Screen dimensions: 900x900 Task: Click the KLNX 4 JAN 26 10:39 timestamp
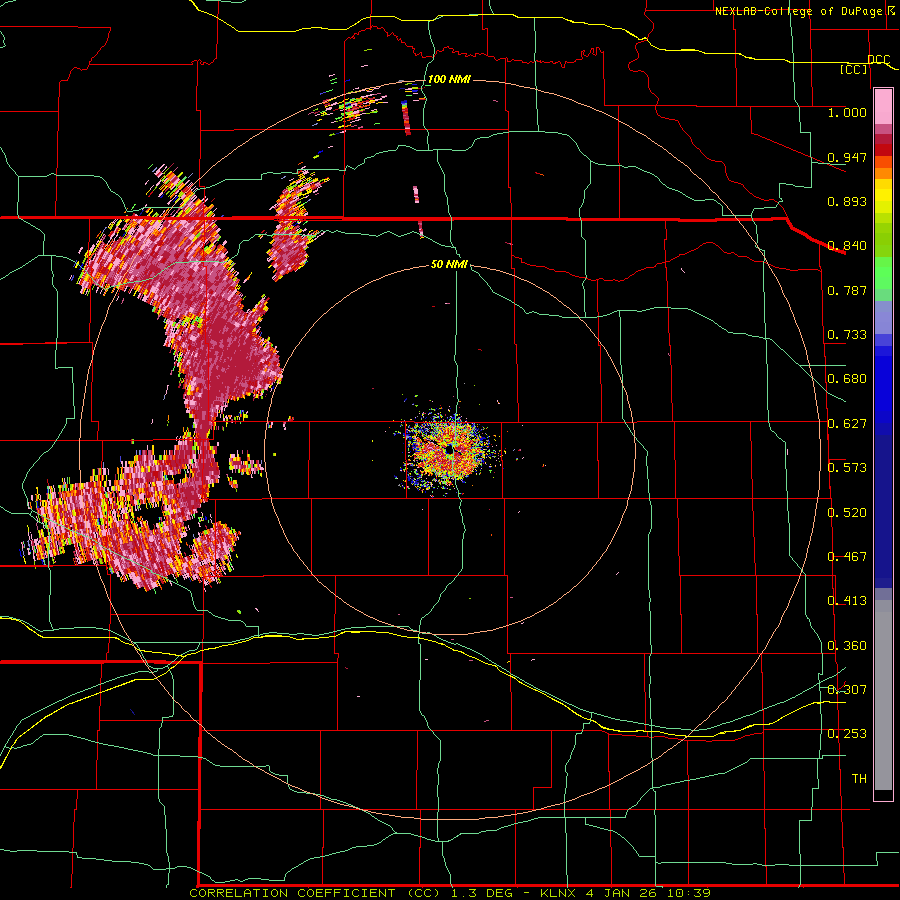coord(625,893)
